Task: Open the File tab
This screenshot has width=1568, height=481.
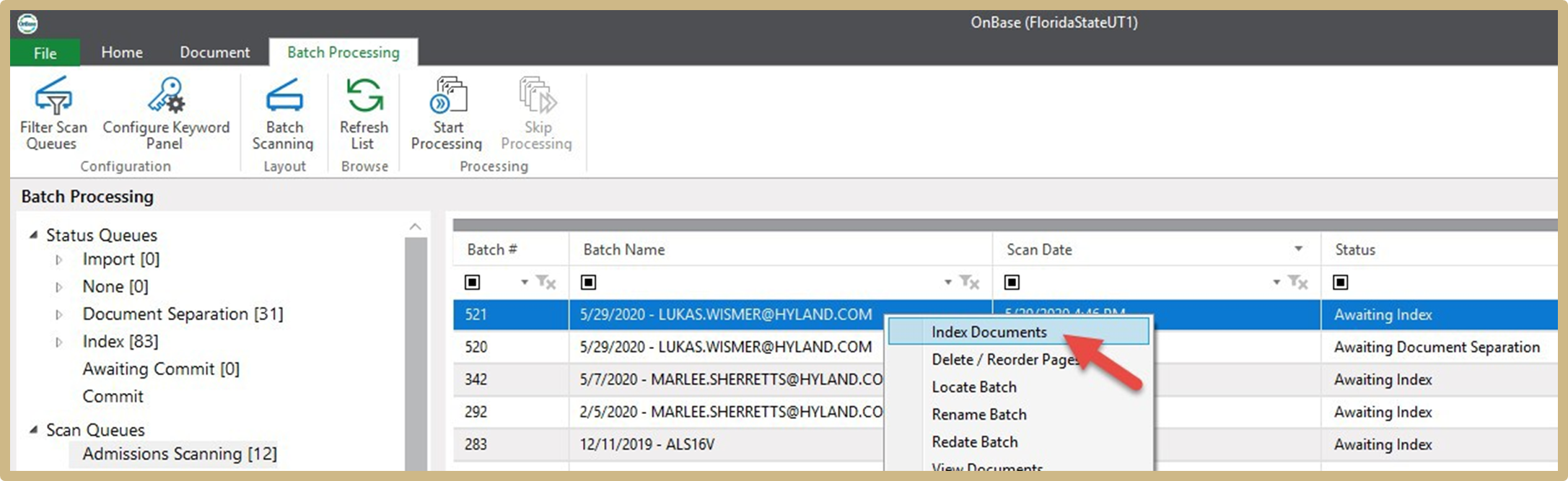Action: 45,53
